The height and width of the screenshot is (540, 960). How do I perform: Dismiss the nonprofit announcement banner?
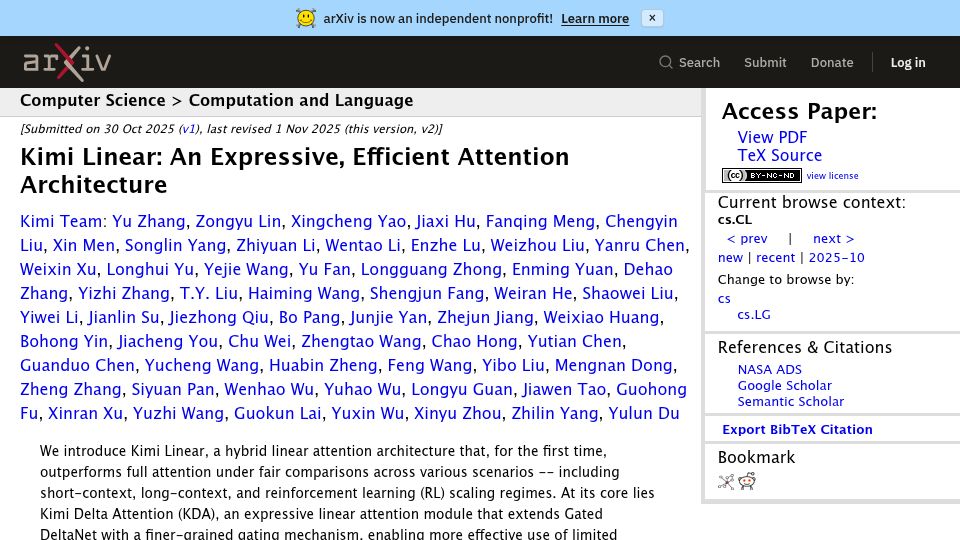(652, 18)
